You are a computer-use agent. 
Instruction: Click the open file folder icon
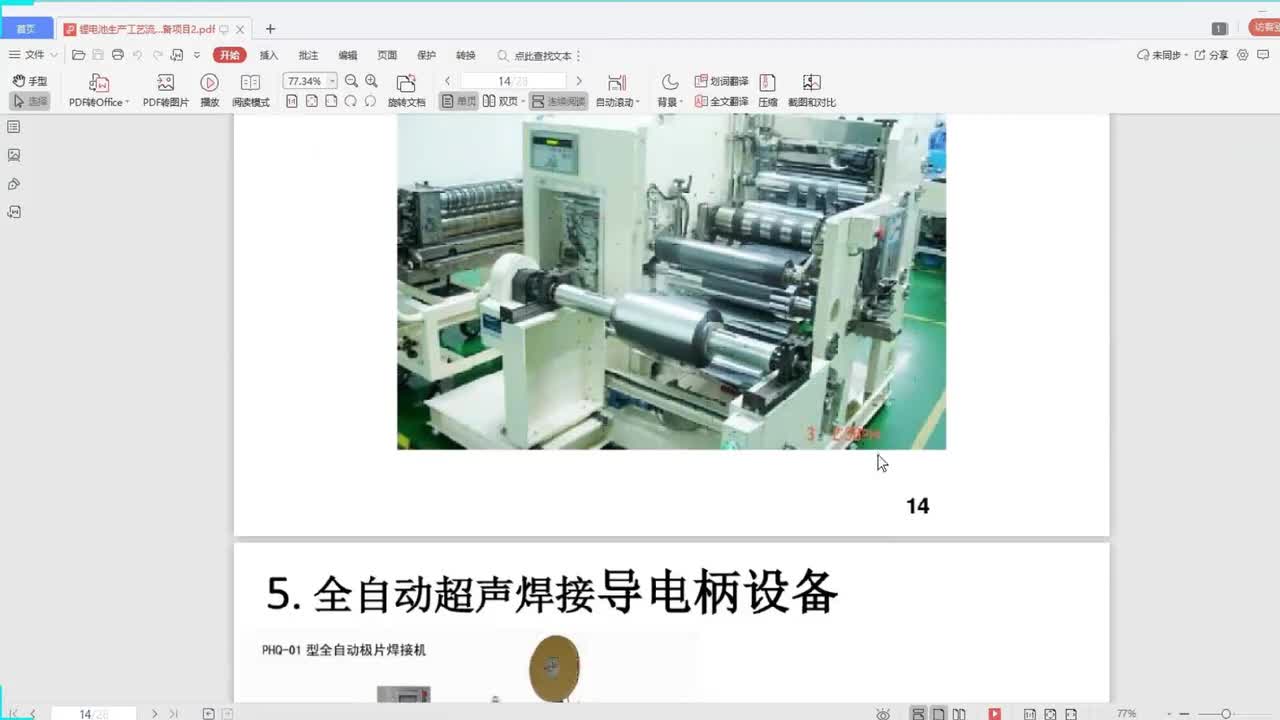[x=78, y=55]
